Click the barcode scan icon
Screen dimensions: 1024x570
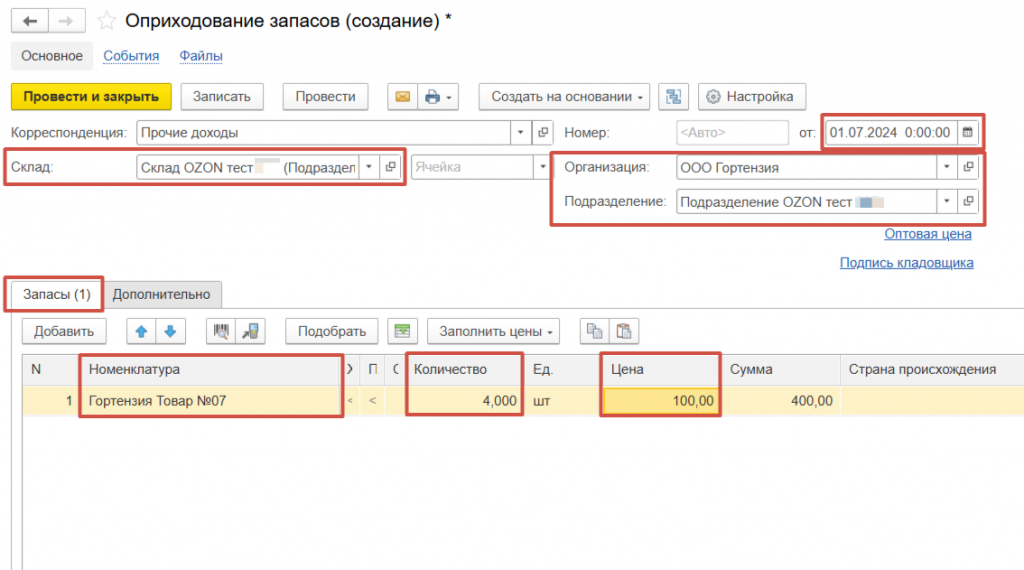tap(221, 331)
